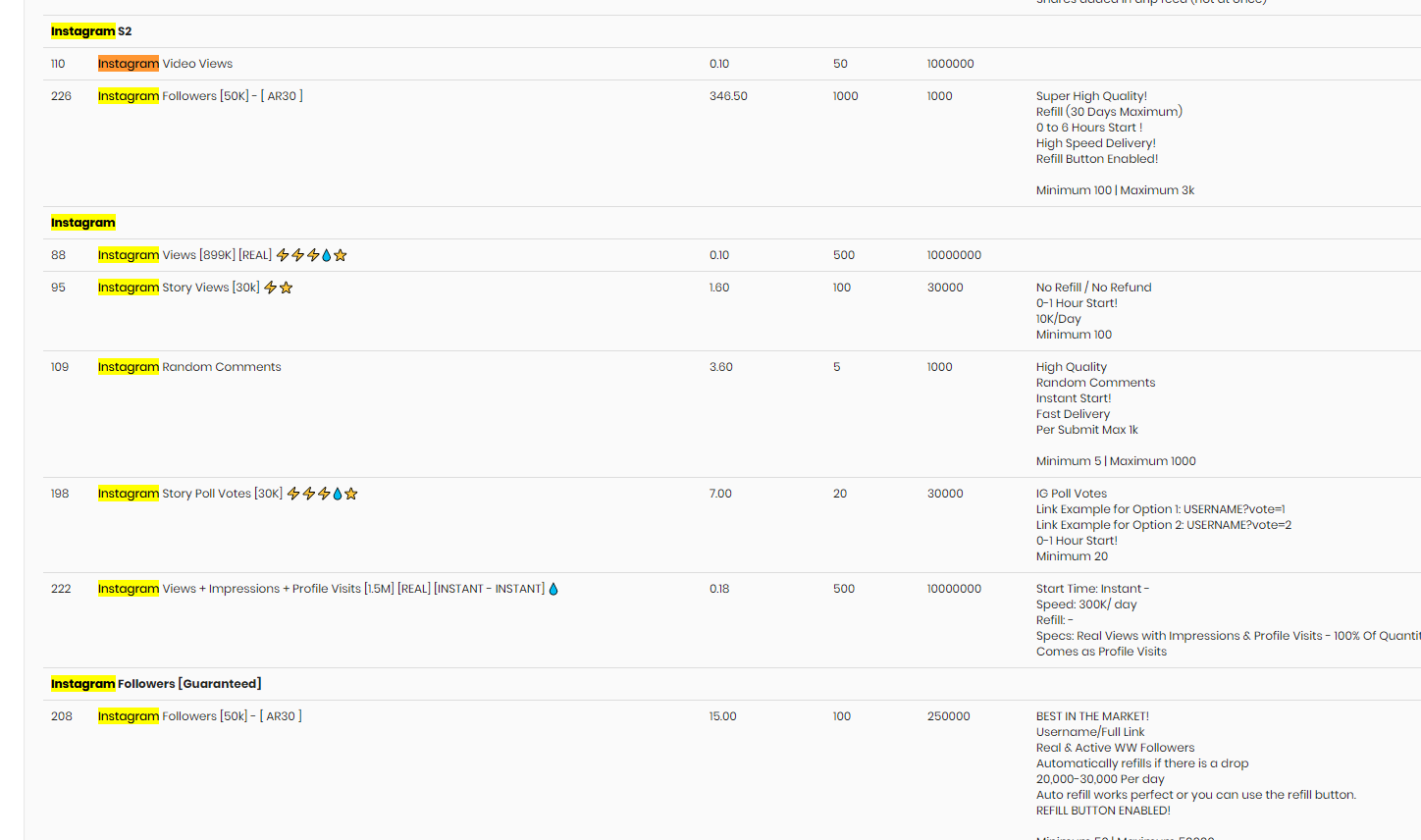Click "Refill (30 Days Maximum)" text
The image size is (1421, 840).
pos(1109,112)
